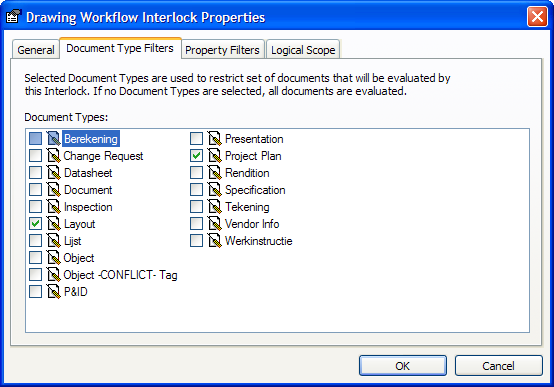Screen dimensions: 554x387
Task: Click the icon beside Object row
Action: 53,258
